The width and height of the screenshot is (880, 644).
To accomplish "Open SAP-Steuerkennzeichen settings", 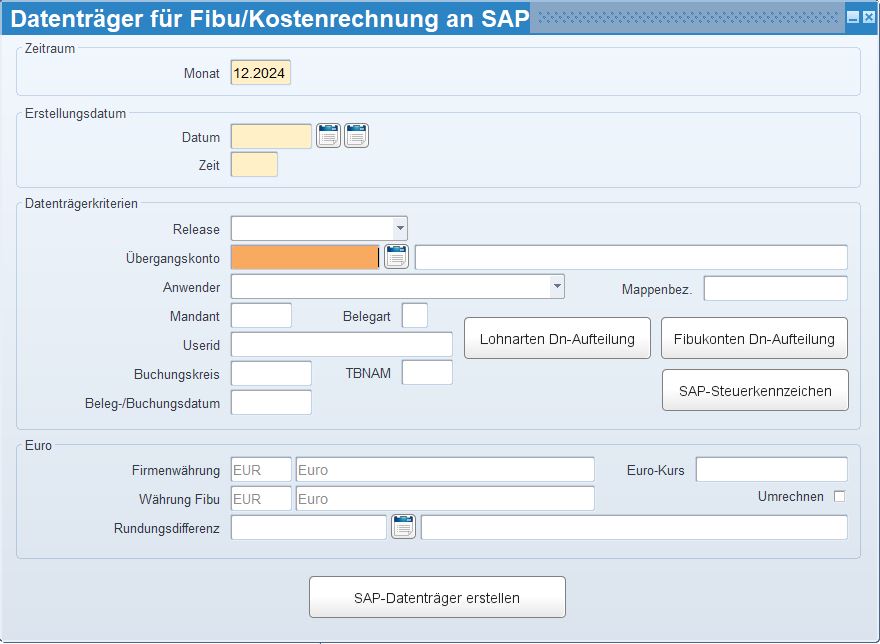I will [x=755, y=390].
